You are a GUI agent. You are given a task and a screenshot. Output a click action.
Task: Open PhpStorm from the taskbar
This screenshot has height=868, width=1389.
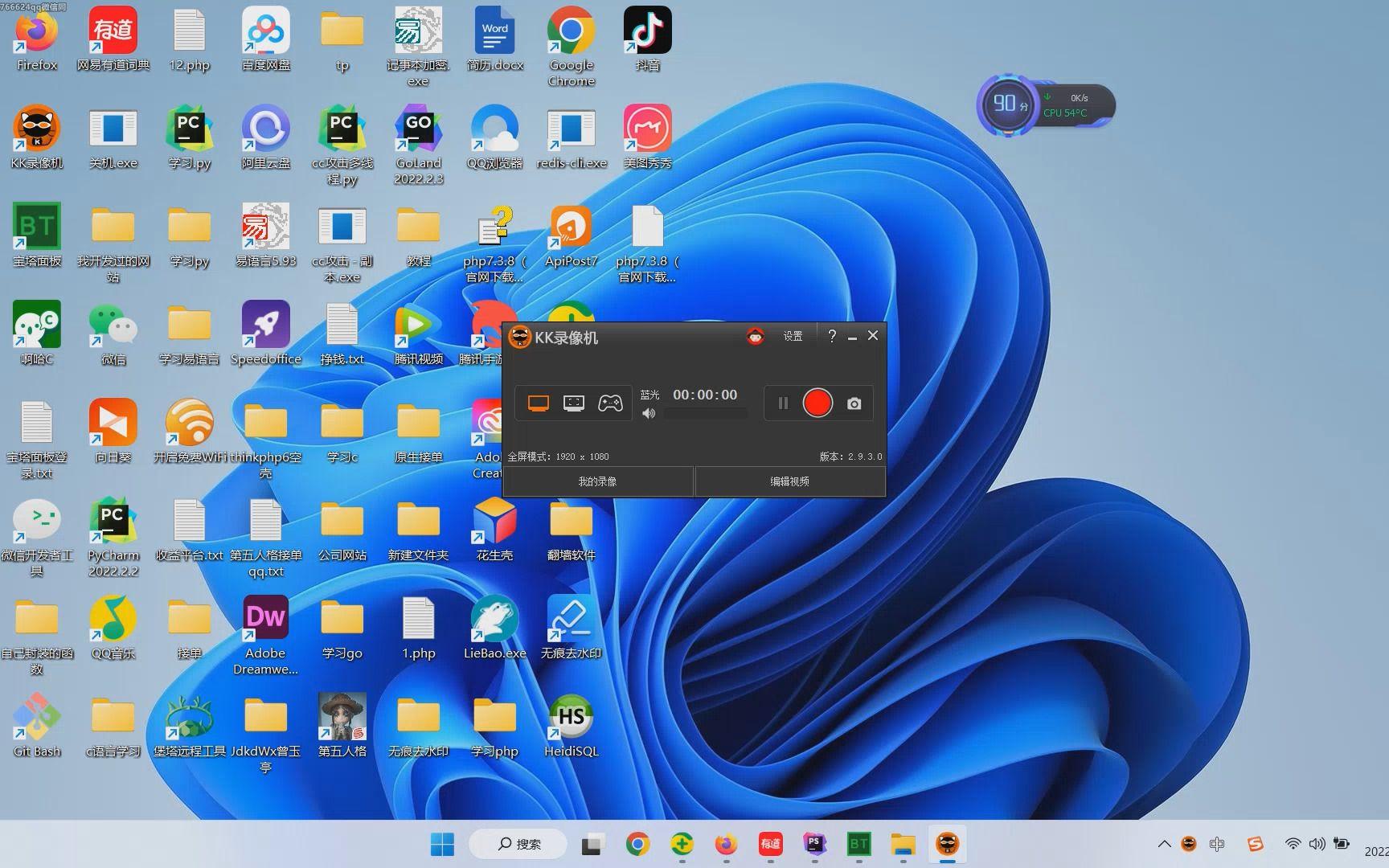(x=814, y=844)
